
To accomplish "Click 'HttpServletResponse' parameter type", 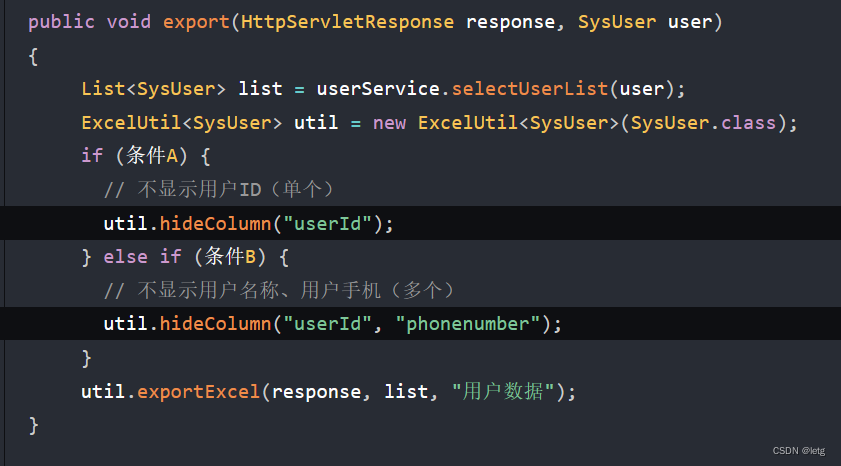I will pos(347,23).
